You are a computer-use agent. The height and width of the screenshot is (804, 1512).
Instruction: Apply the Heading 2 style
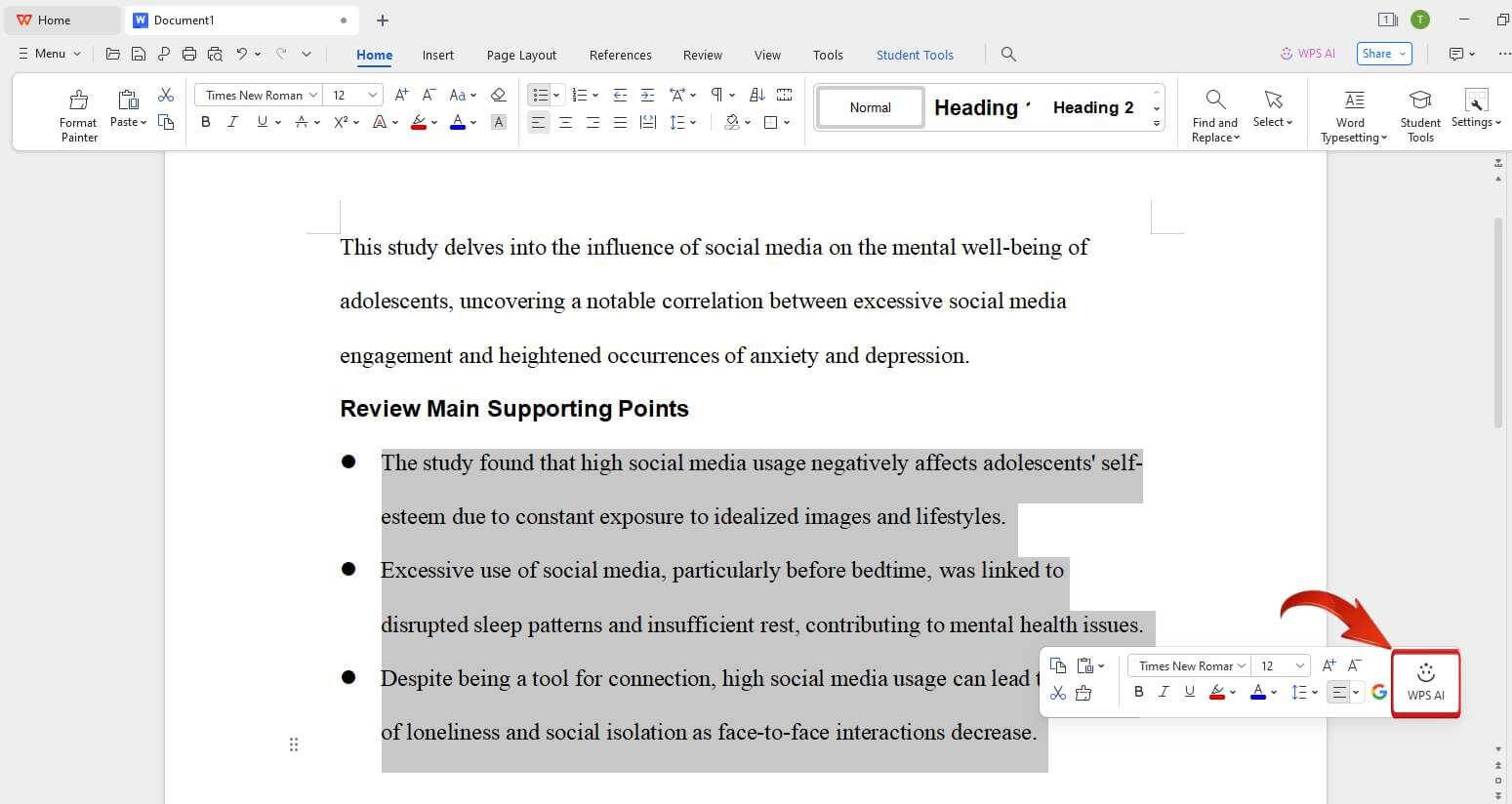[1092, 107]
